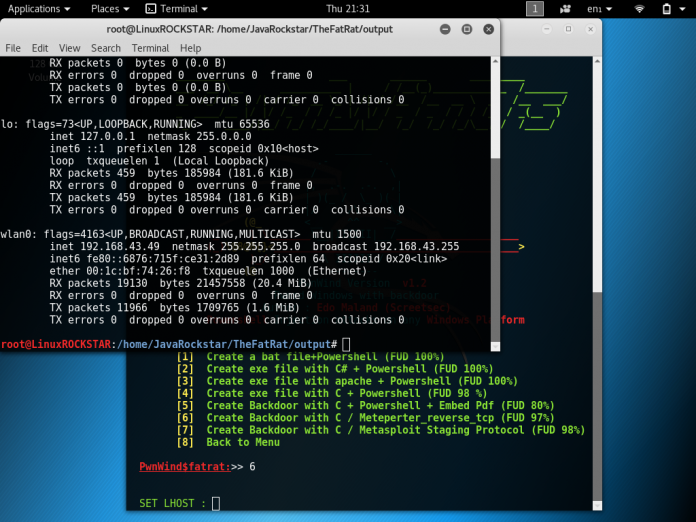This screenshot has height=522, width=696.
Task: Click the front terminal title bar text
Action: [249, 29]
